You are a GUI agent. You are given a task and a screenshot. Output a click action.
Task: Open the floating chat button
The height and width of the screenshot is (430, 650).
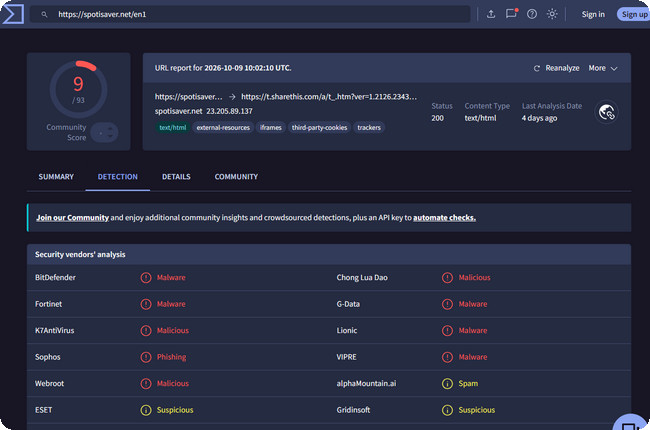point(631,422)
